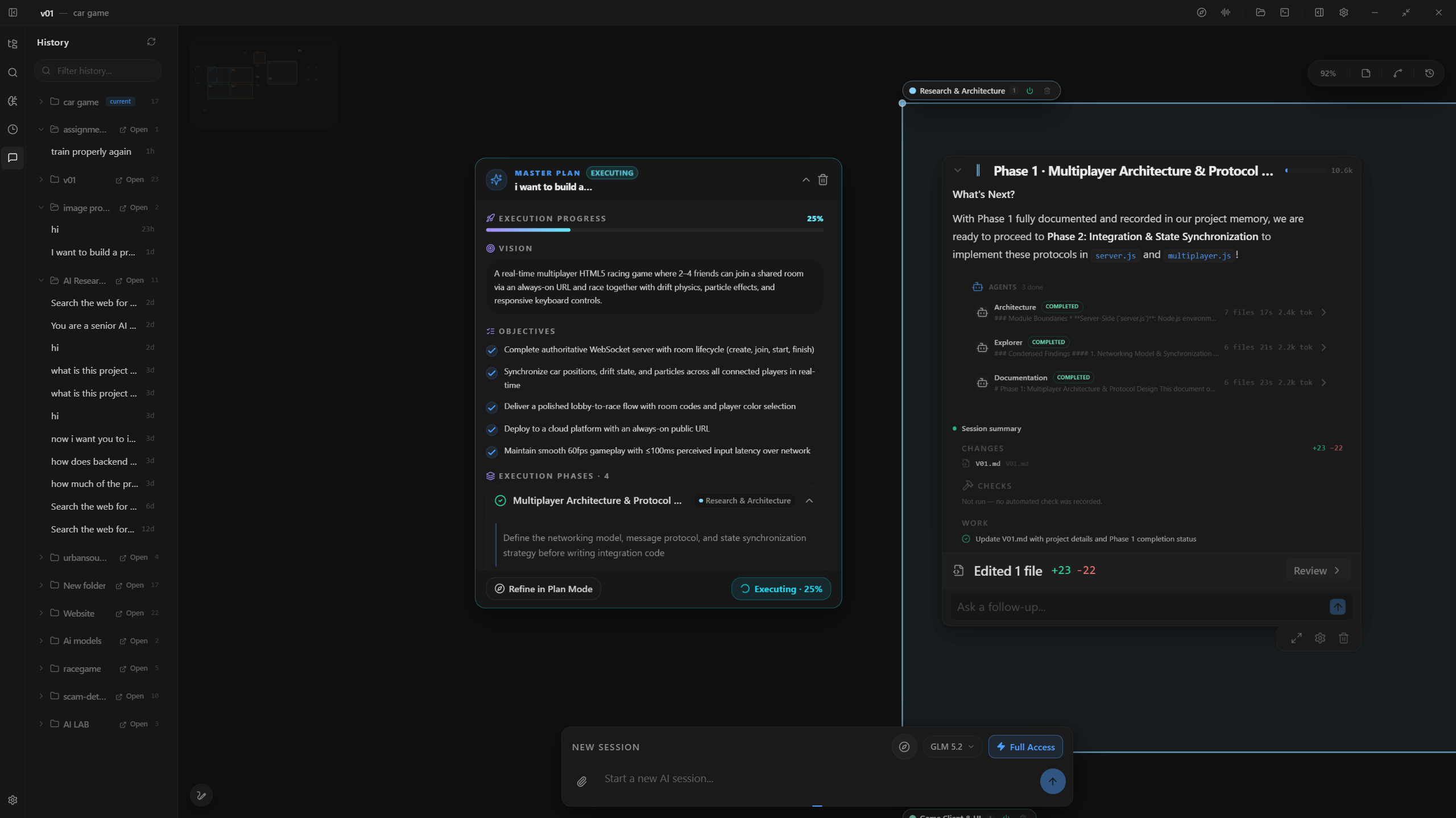Toggle the 60fps gameplay objective checkmark
Image resolution: width=1456 pixels, height=818 pixels.
pyautogui.click(x=491, y=452)
